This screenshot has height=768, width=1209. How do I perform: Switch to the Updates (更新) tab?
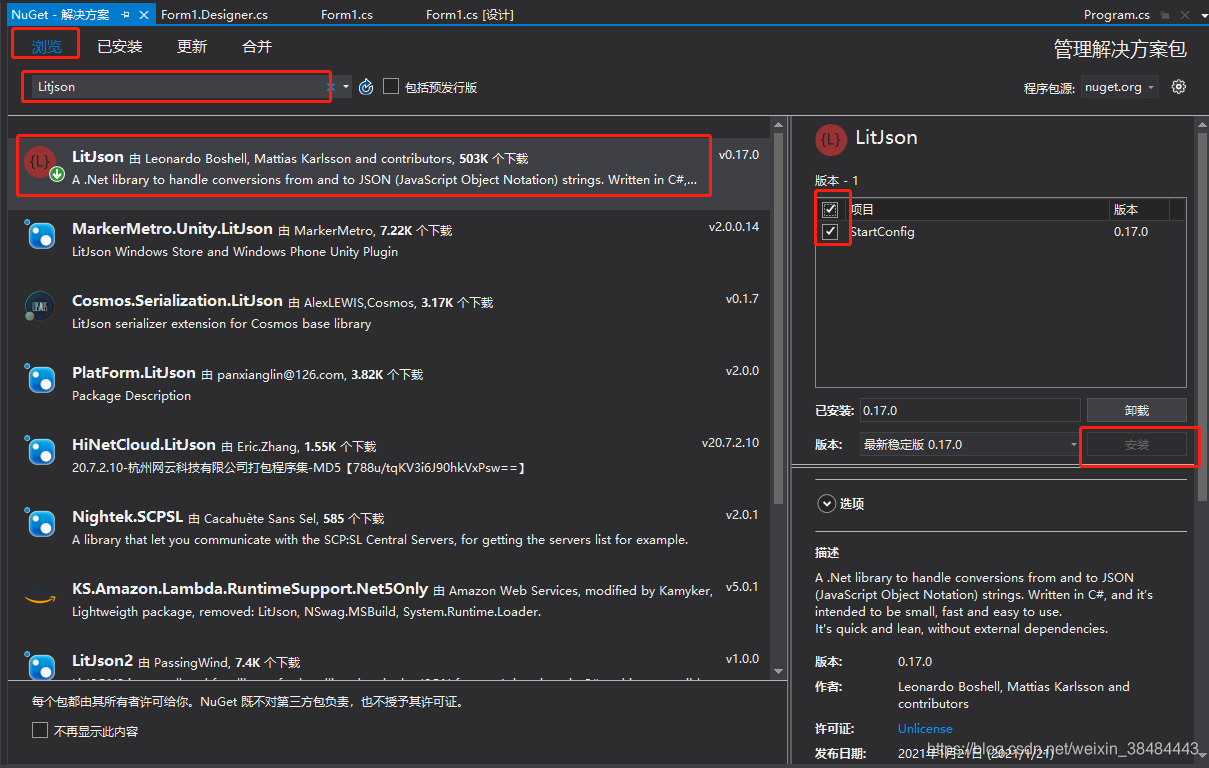click(192, 47)
